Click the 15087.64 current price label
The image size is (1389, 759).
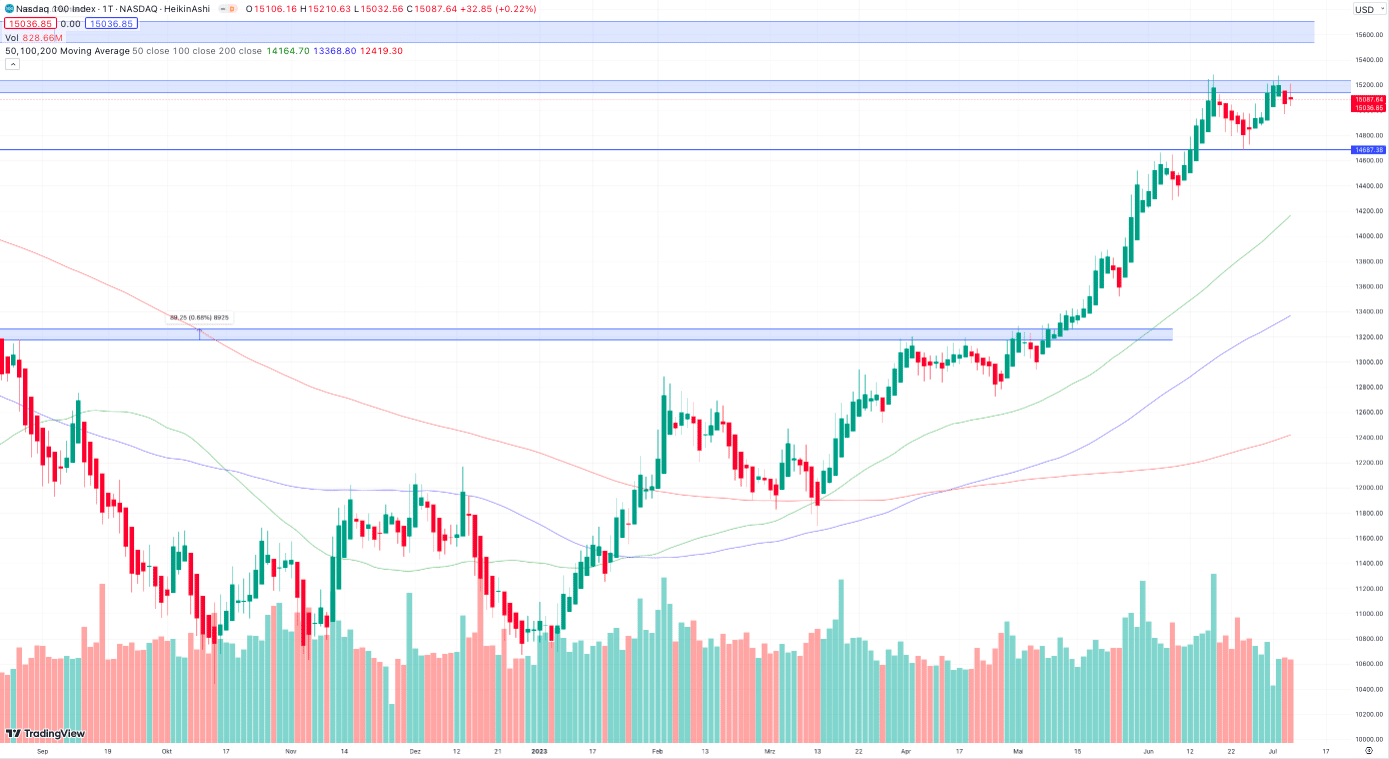tap(1368, 100)
